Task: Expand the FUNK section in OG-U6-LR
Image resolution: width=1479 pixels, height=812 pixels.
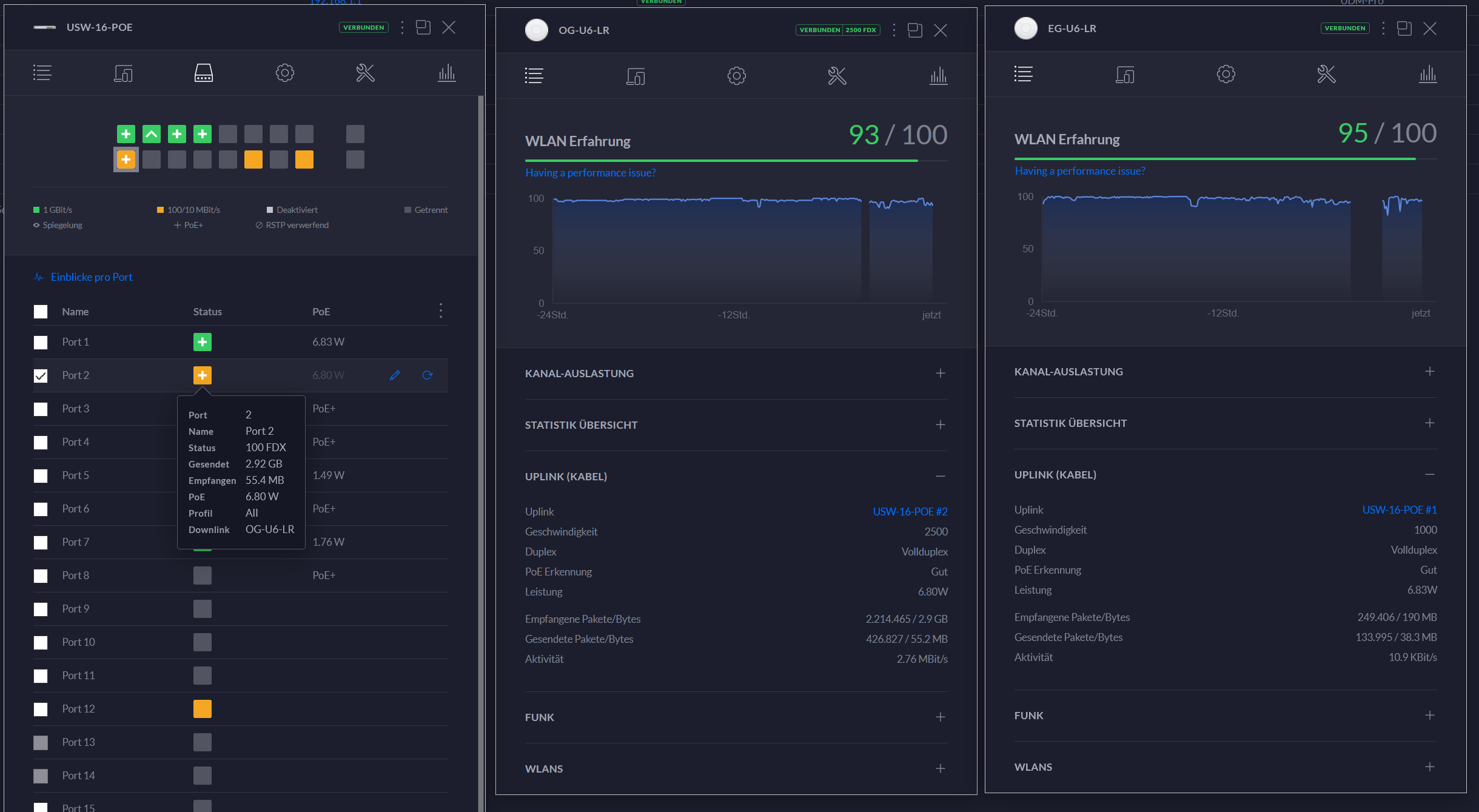Action: [940, 717]
